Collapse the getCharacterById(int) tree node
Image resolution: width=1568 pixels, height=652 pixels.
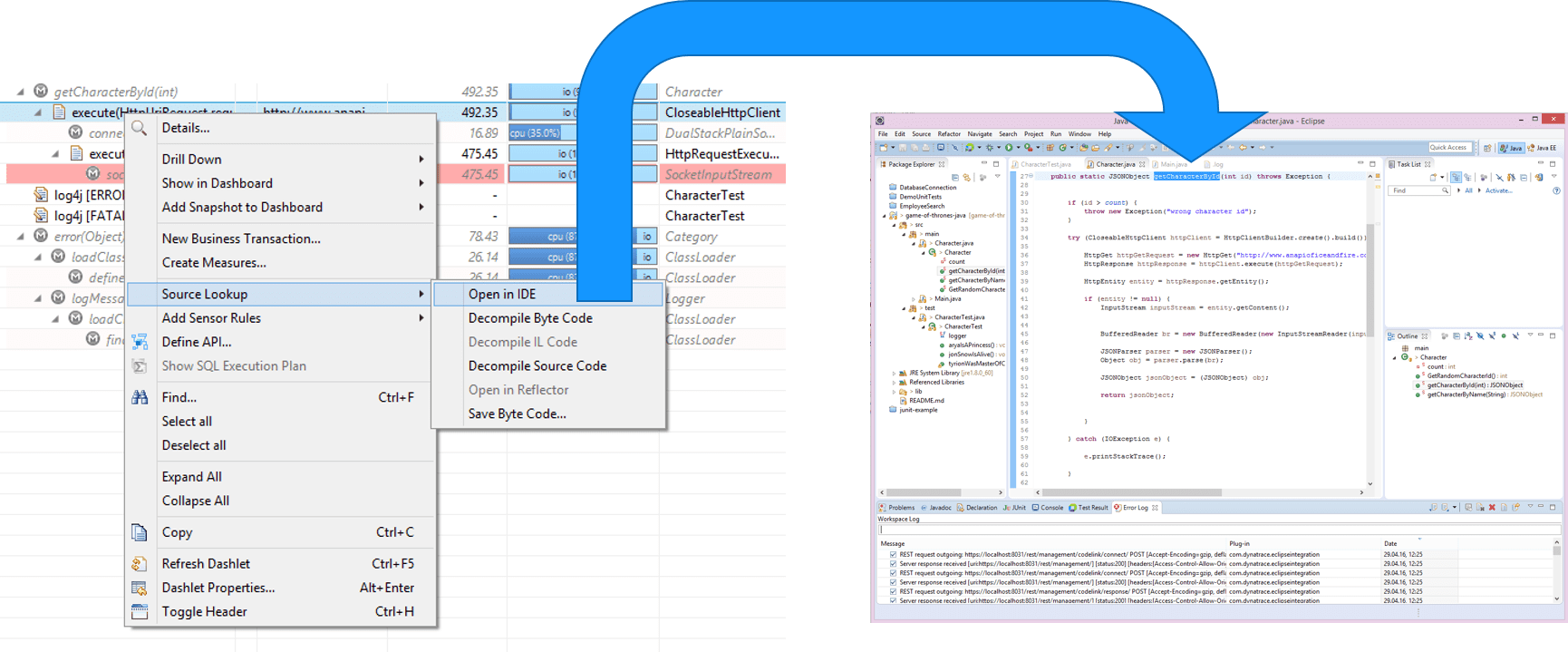point(21,91)
